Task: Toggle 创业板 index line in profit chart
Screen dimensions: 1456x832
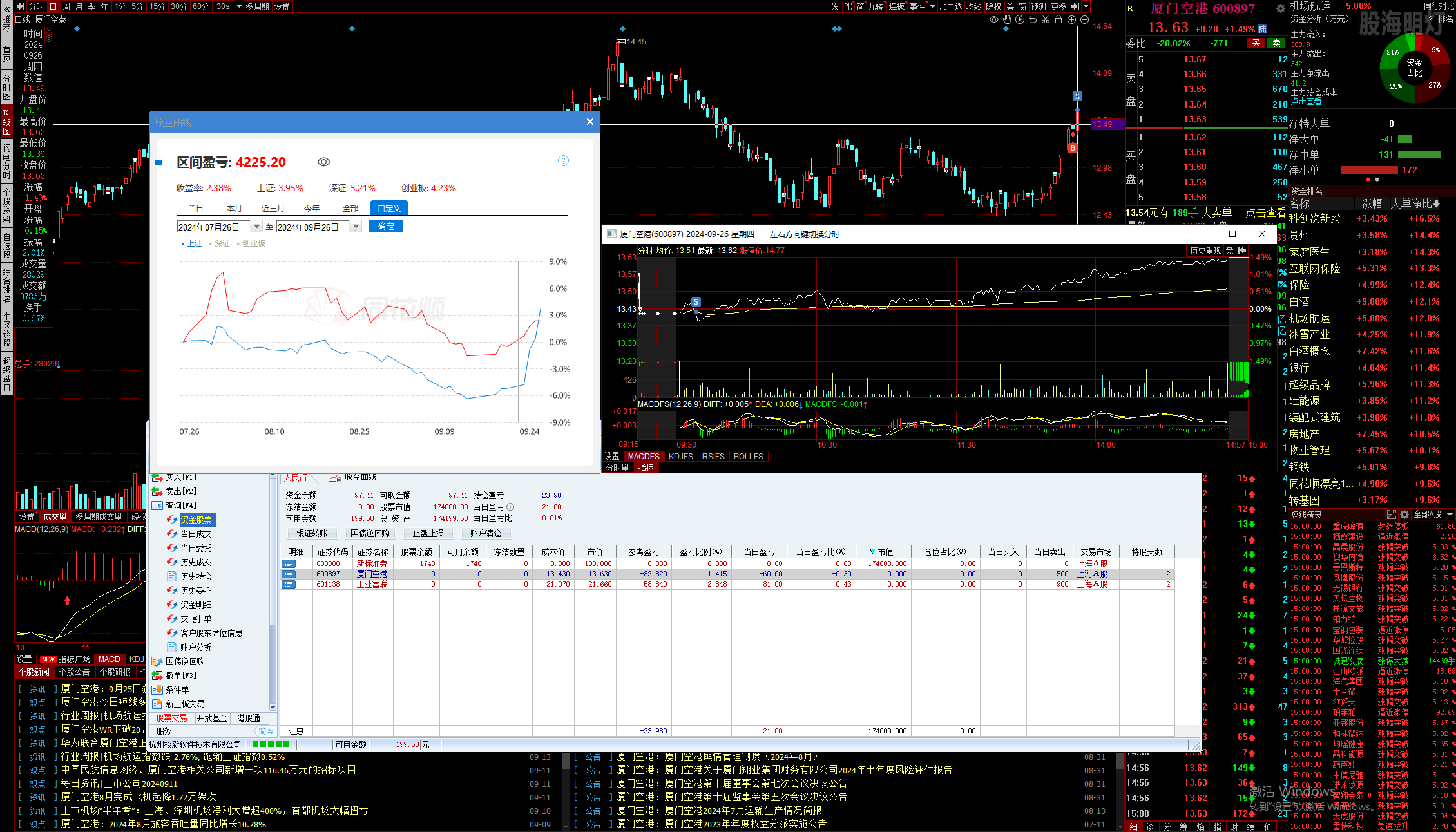Action: tap(251, 243)
